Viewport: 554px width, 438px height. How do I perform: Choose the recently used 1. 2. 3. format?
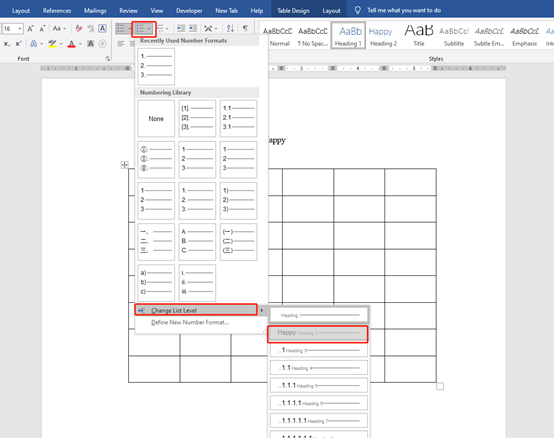pos(156,66)
